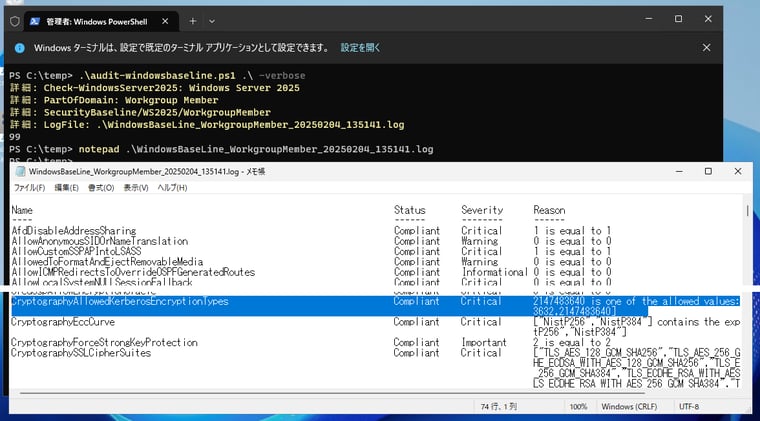The image size is (760, 421).
Task: Open the 編集(E) menu in Notepad
Action: point(66,188)
